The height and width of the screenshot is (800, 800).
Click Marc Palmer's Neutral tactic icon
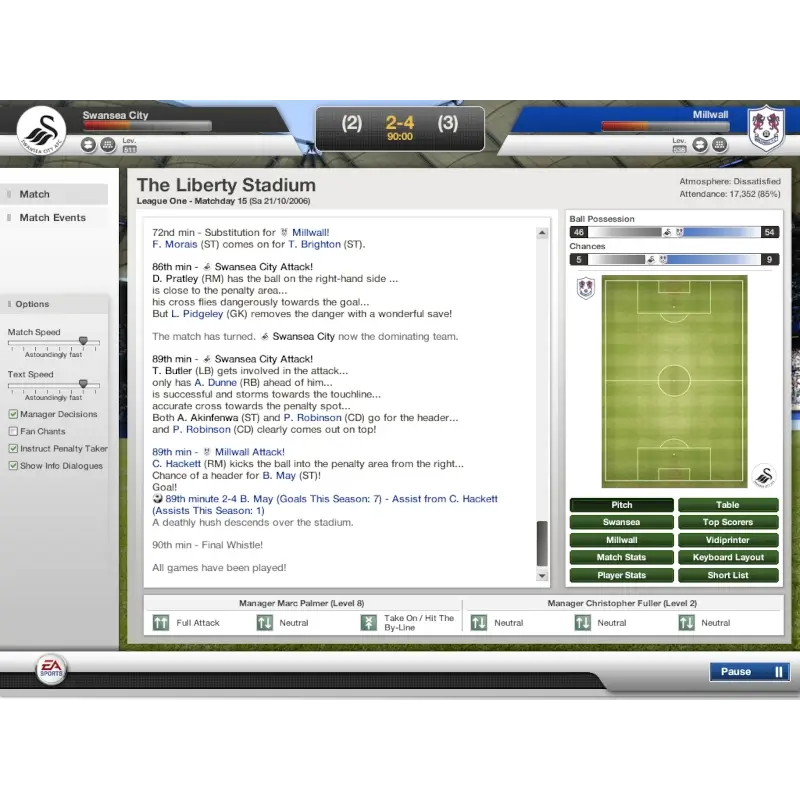pos(264,623)
